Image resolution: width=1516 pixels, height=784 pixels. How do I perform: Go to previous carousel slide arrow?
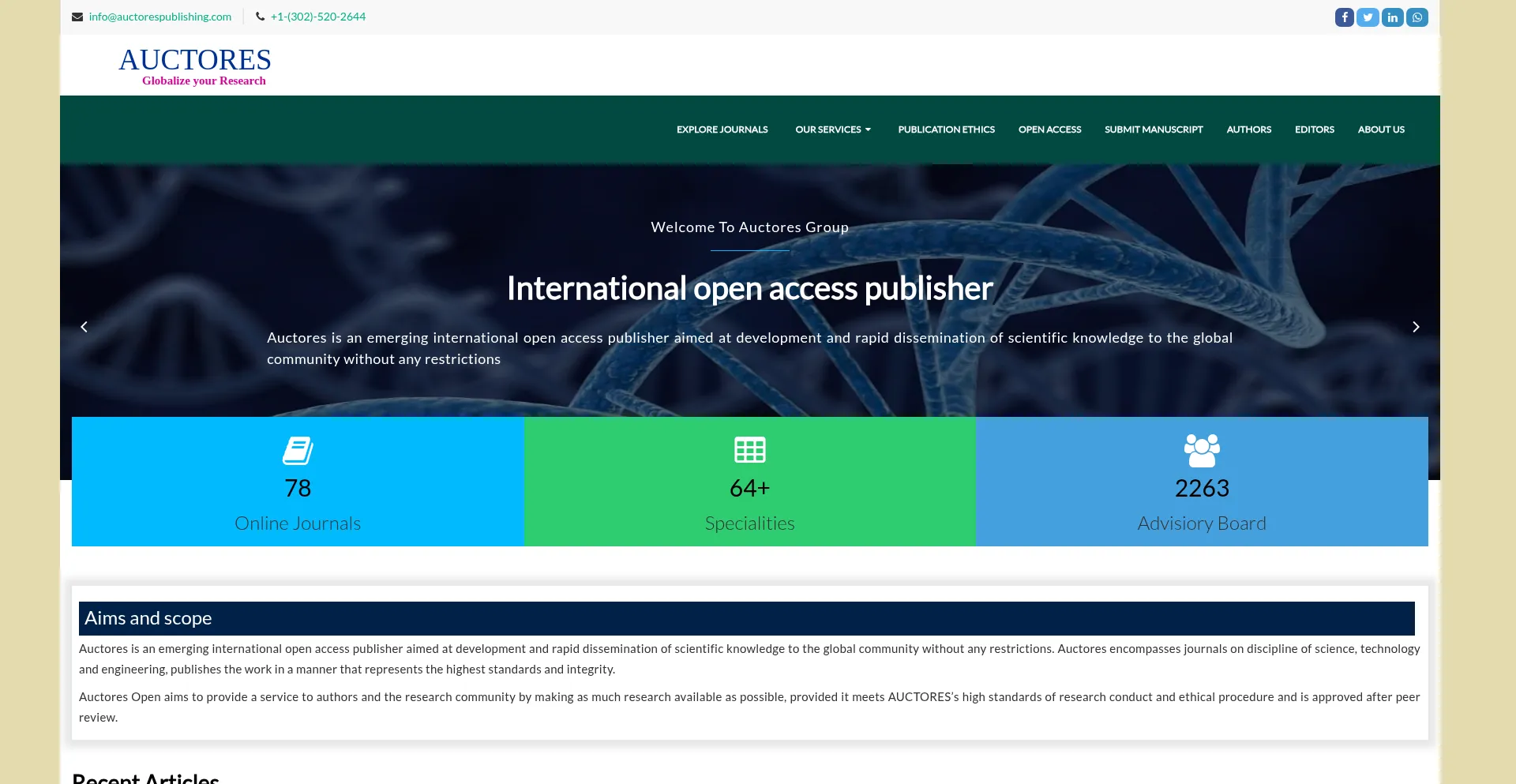pos(84,327)
